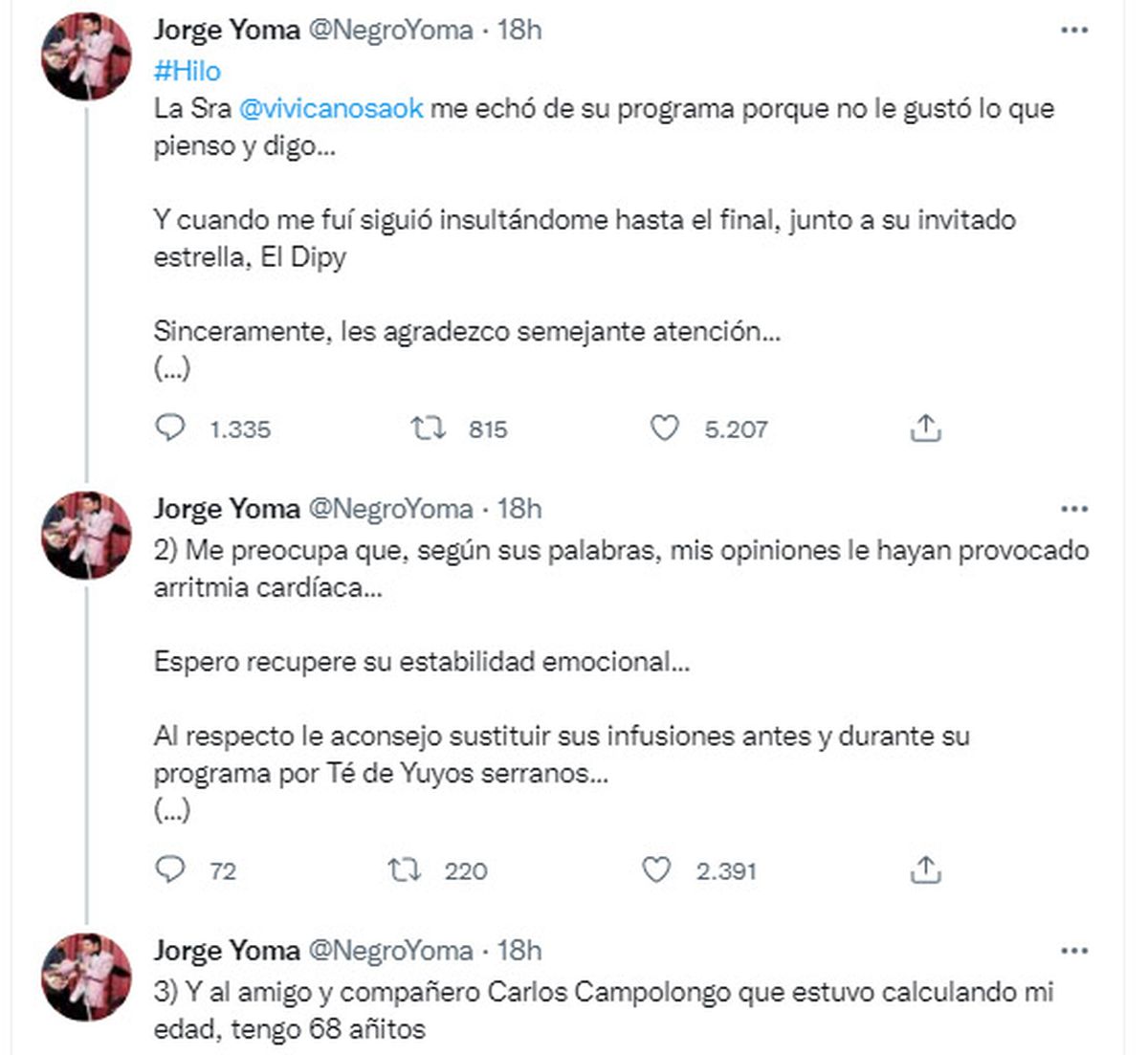Open the reply icon on the second tweet

click(x=172, y=870)
